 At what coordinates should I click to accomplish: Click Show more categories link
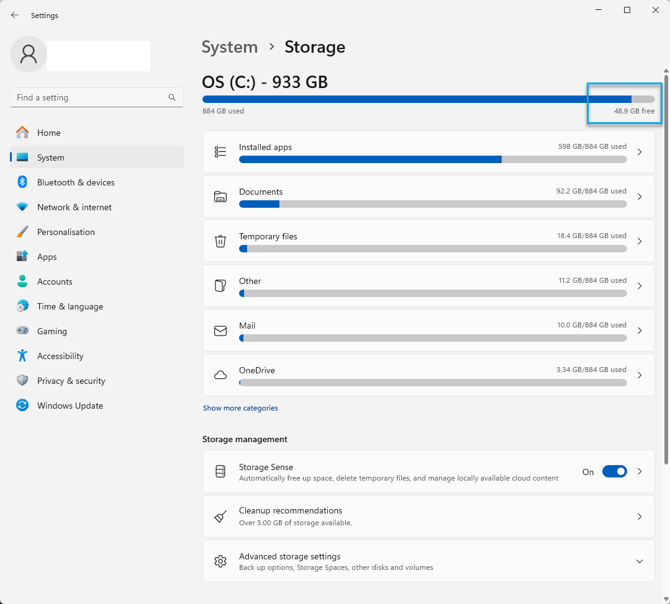coord(240,408)
